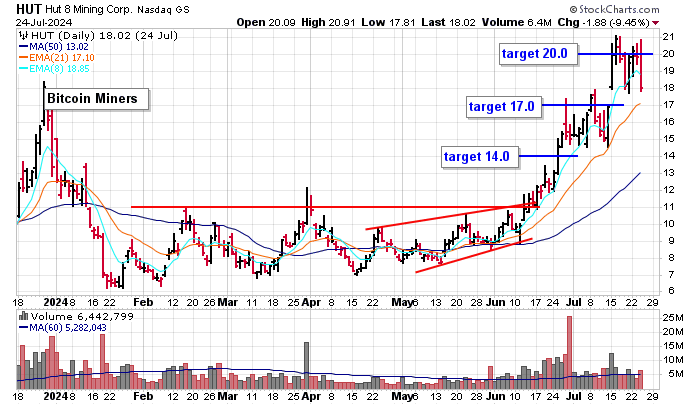
Task: Click the target 14.0 annotation label
Action: (480, 157)
